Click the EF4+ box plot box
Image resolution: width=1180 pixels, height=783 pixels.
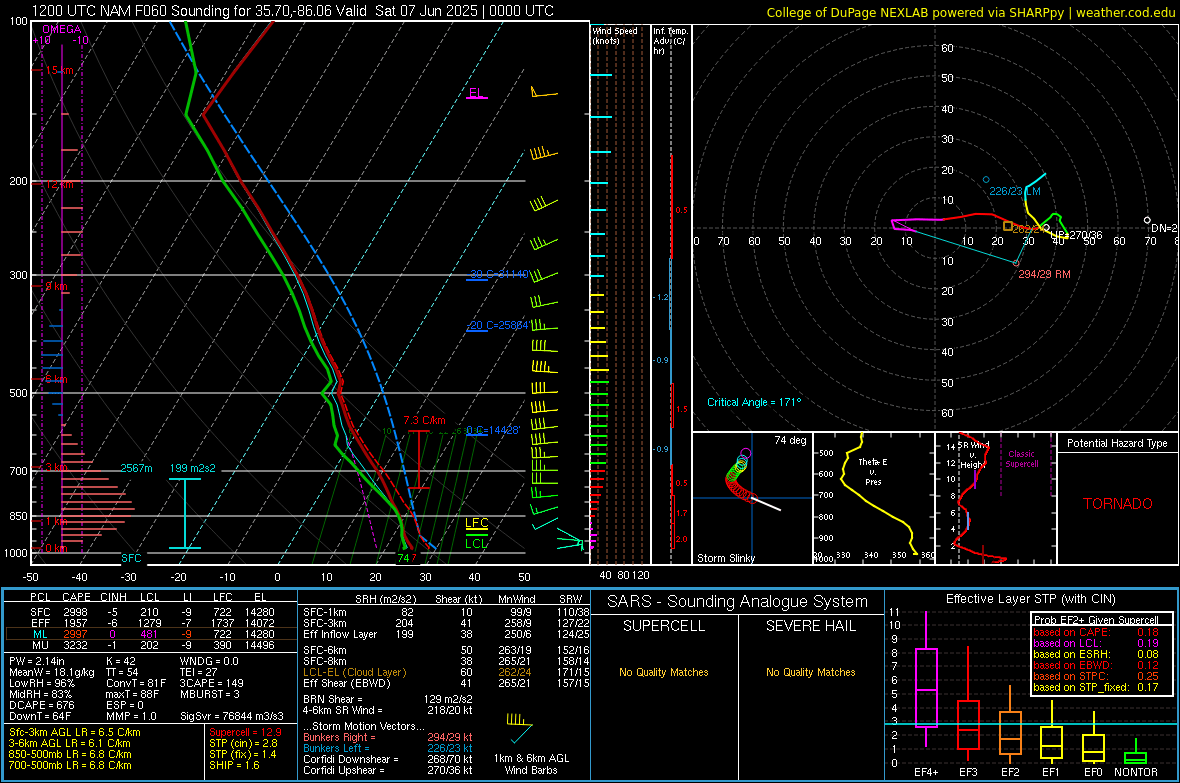[926, 687]
